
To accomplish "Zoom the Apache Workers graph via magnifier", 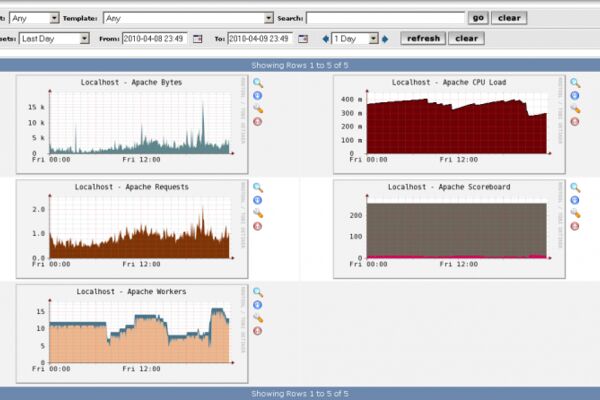I will [258, 292].
